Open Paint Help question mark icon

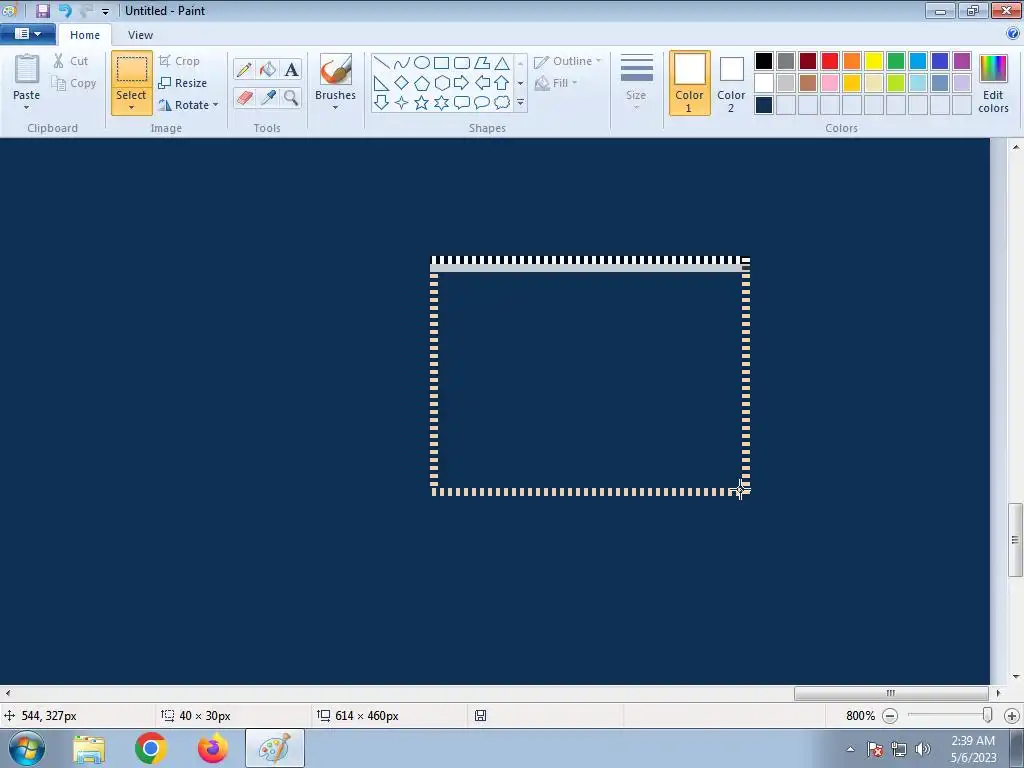(1013, 34)
